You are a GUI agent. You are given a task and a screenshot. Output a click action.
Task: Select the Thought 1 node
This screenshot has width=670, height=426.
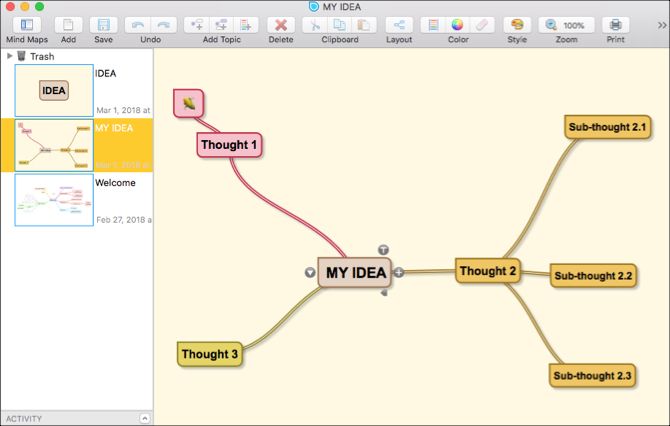point(229,145)
